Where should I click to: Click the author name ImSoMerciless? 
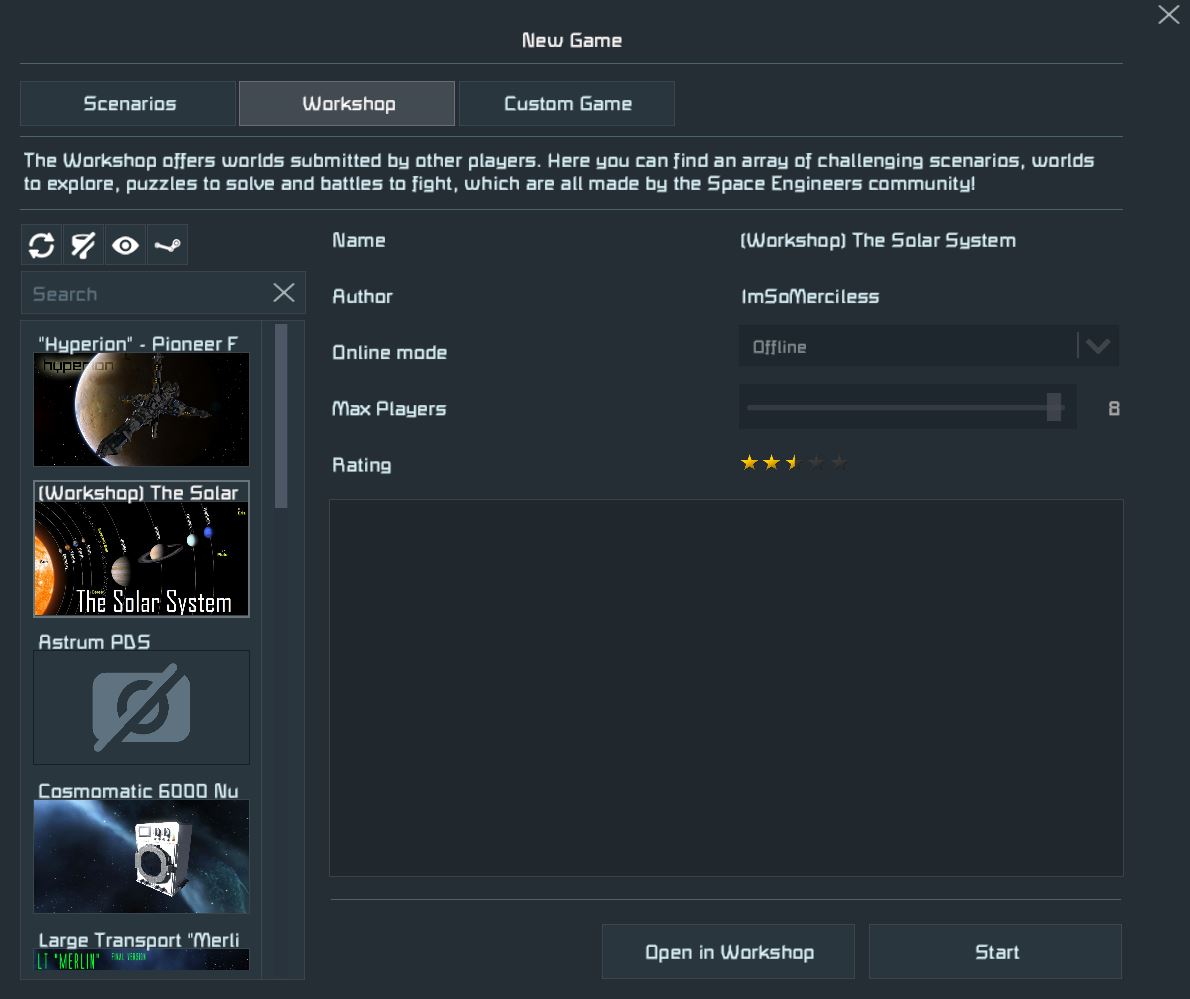click(810, 297)
